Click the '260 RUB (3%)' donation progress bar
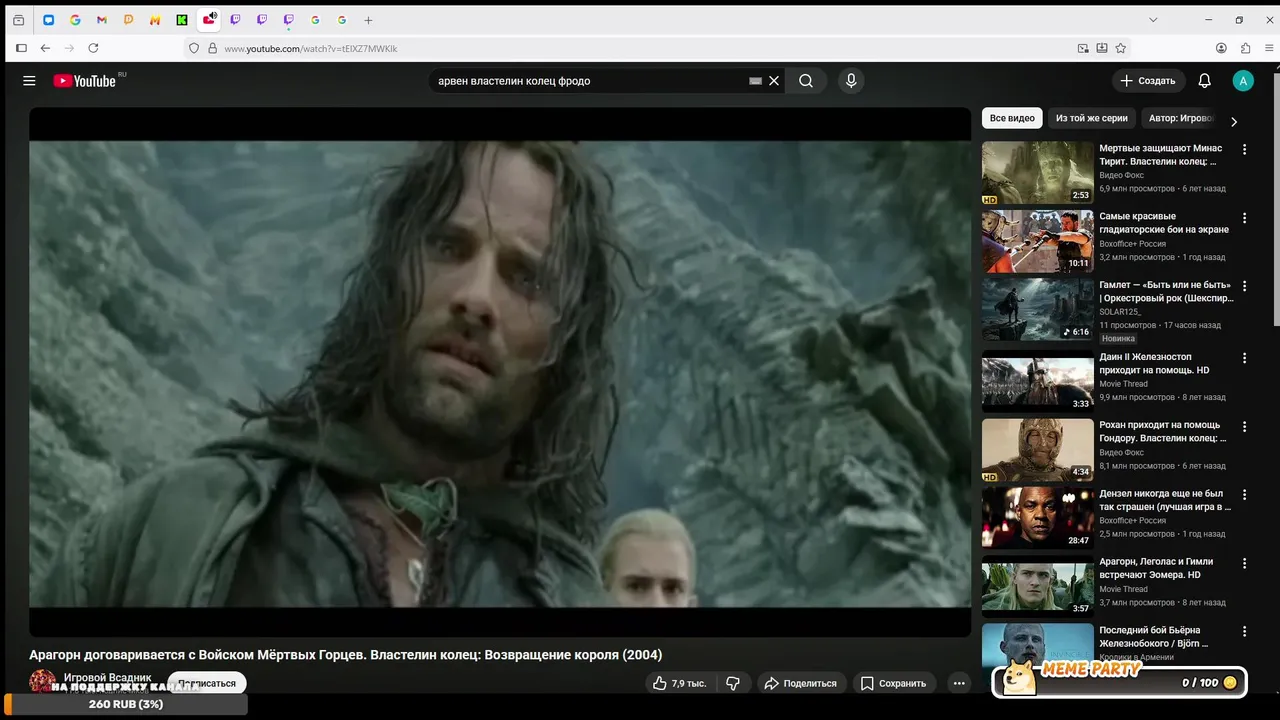This screenshot has height=720, width=1280. click(124, 704)
